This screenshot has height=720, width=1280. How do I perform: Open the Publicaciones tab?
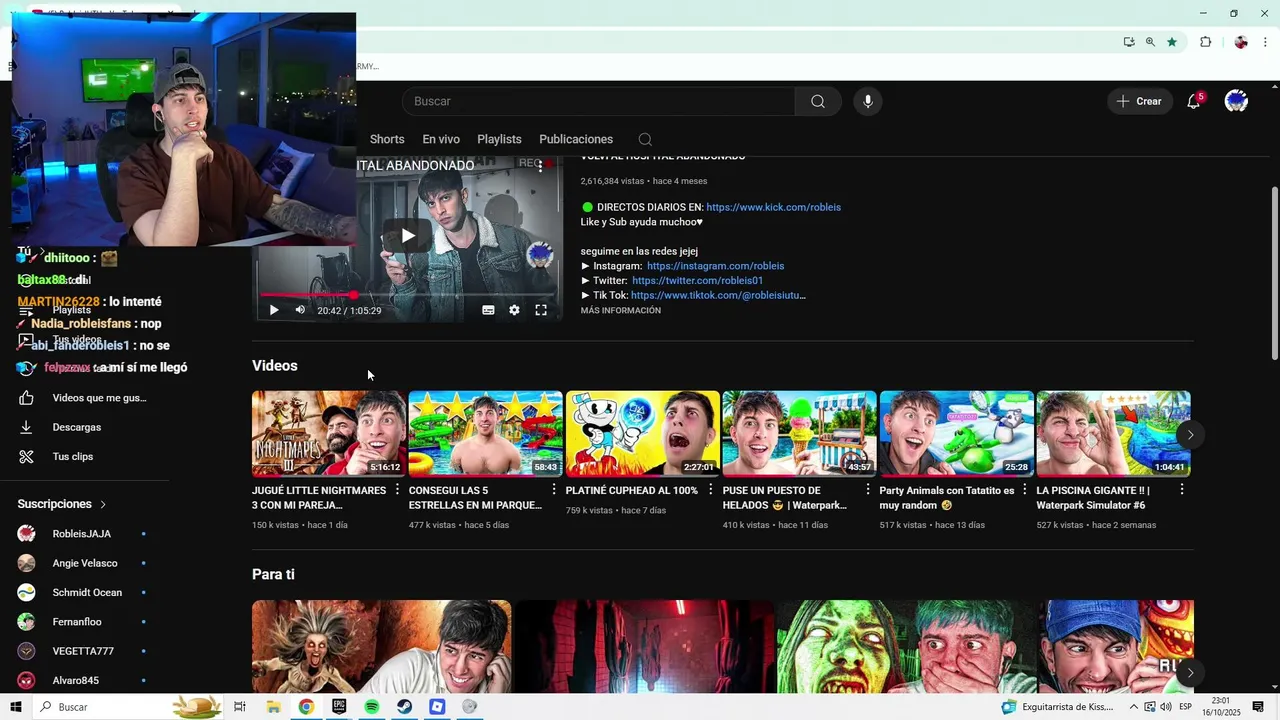(576, 139)
